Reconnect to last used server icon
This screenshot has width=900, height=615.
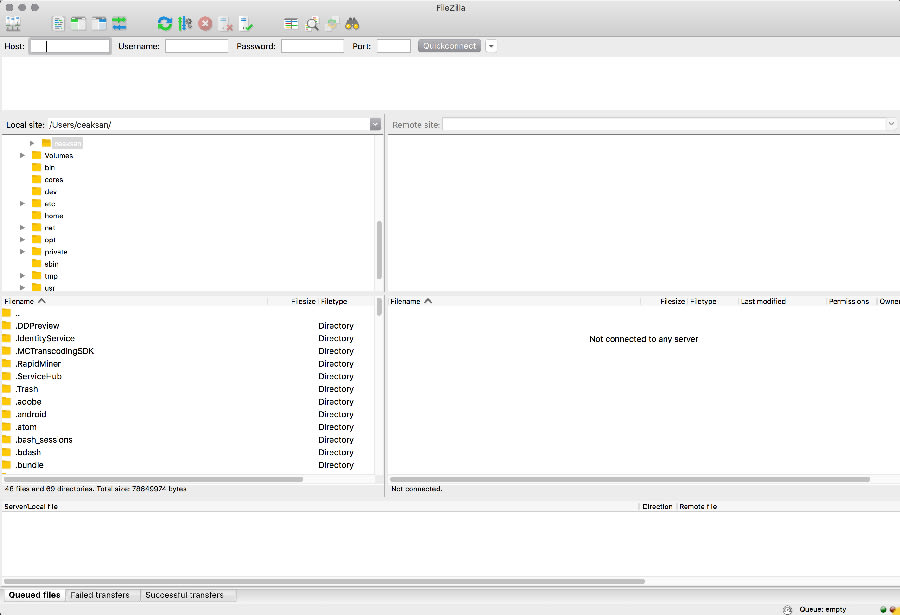[246, 24]
